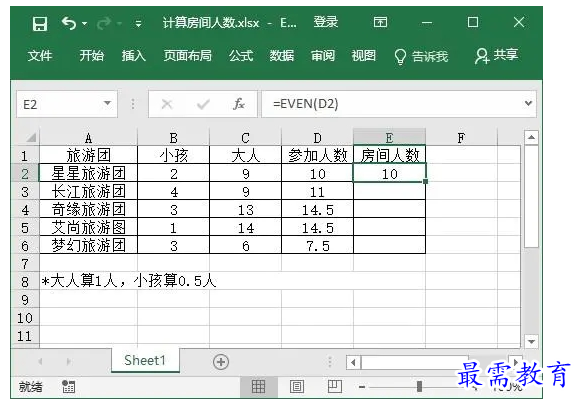This screenshot has width=579, height=406.
Task: Select column B header
Action: pos(173,138)
